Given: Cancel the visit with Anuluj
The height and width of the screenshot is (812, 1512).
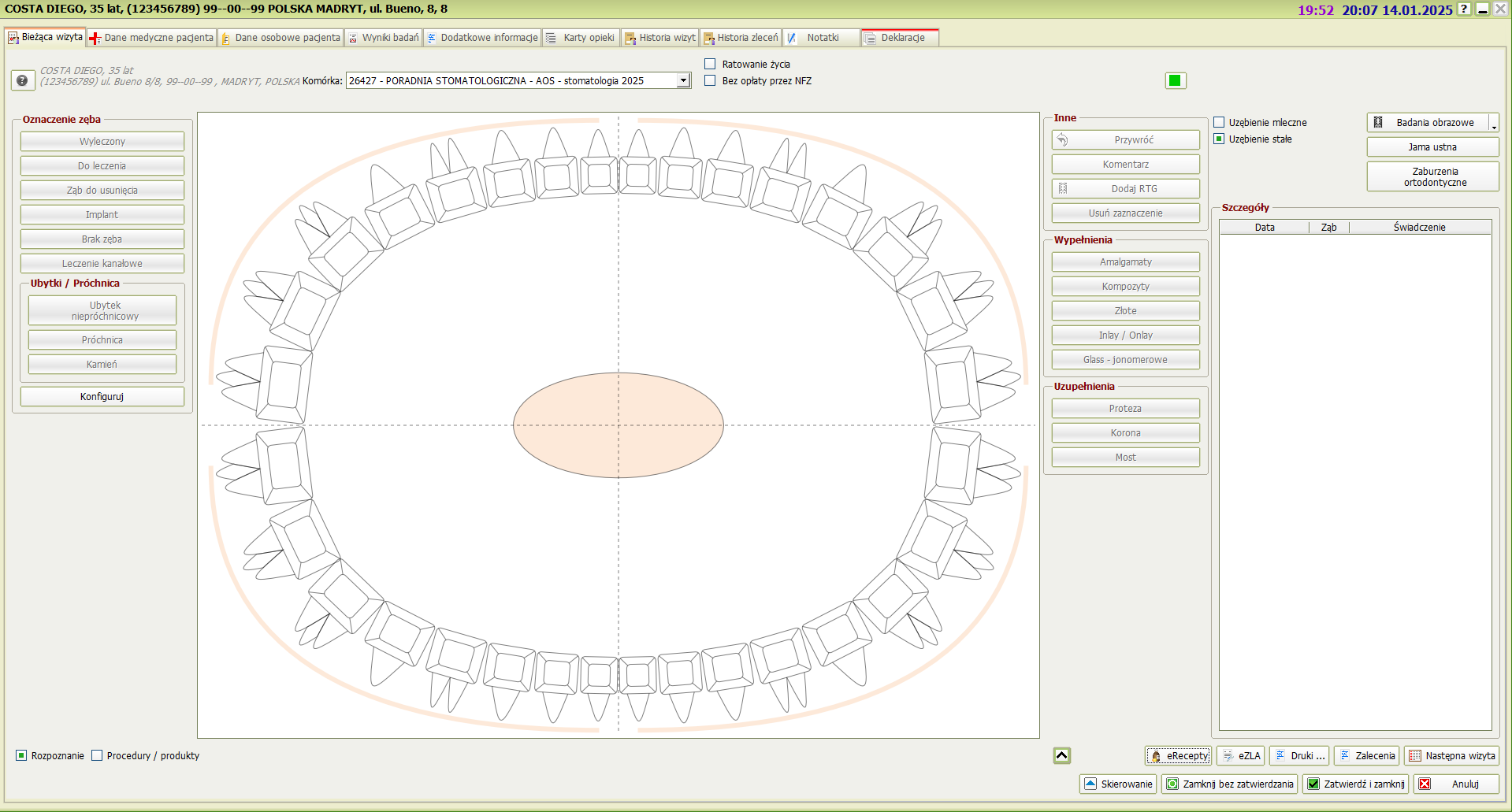Looking at the screenshot, I should click(x=1455, y=784).
